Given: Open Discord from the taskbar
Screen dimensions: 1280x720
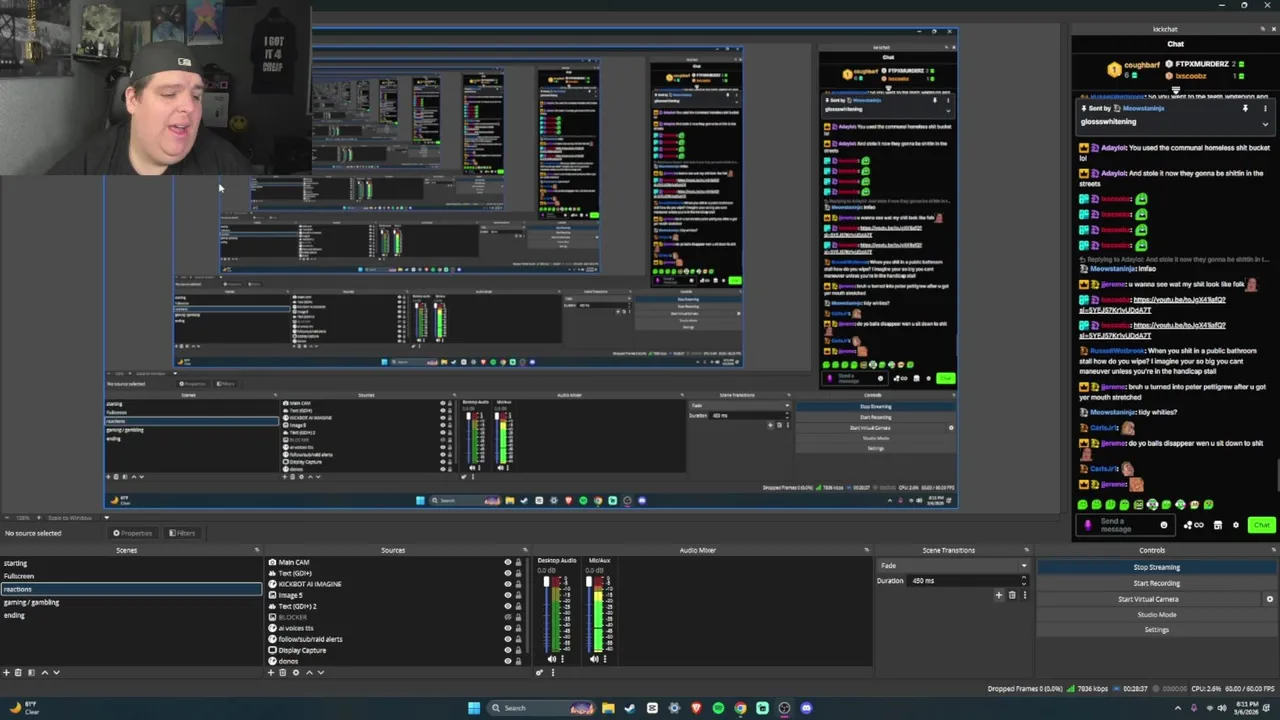Looking at the screenshot, I should coord(806,708).
